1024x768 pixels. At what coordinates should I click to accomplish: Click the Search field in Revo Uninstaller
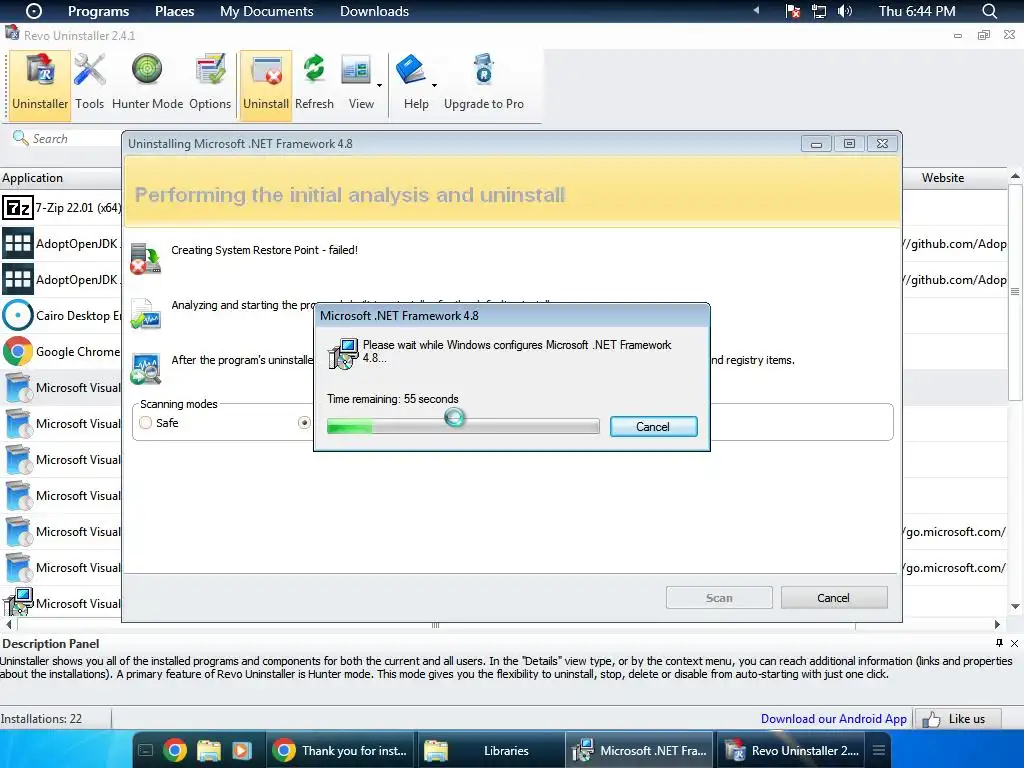point(65,138)
